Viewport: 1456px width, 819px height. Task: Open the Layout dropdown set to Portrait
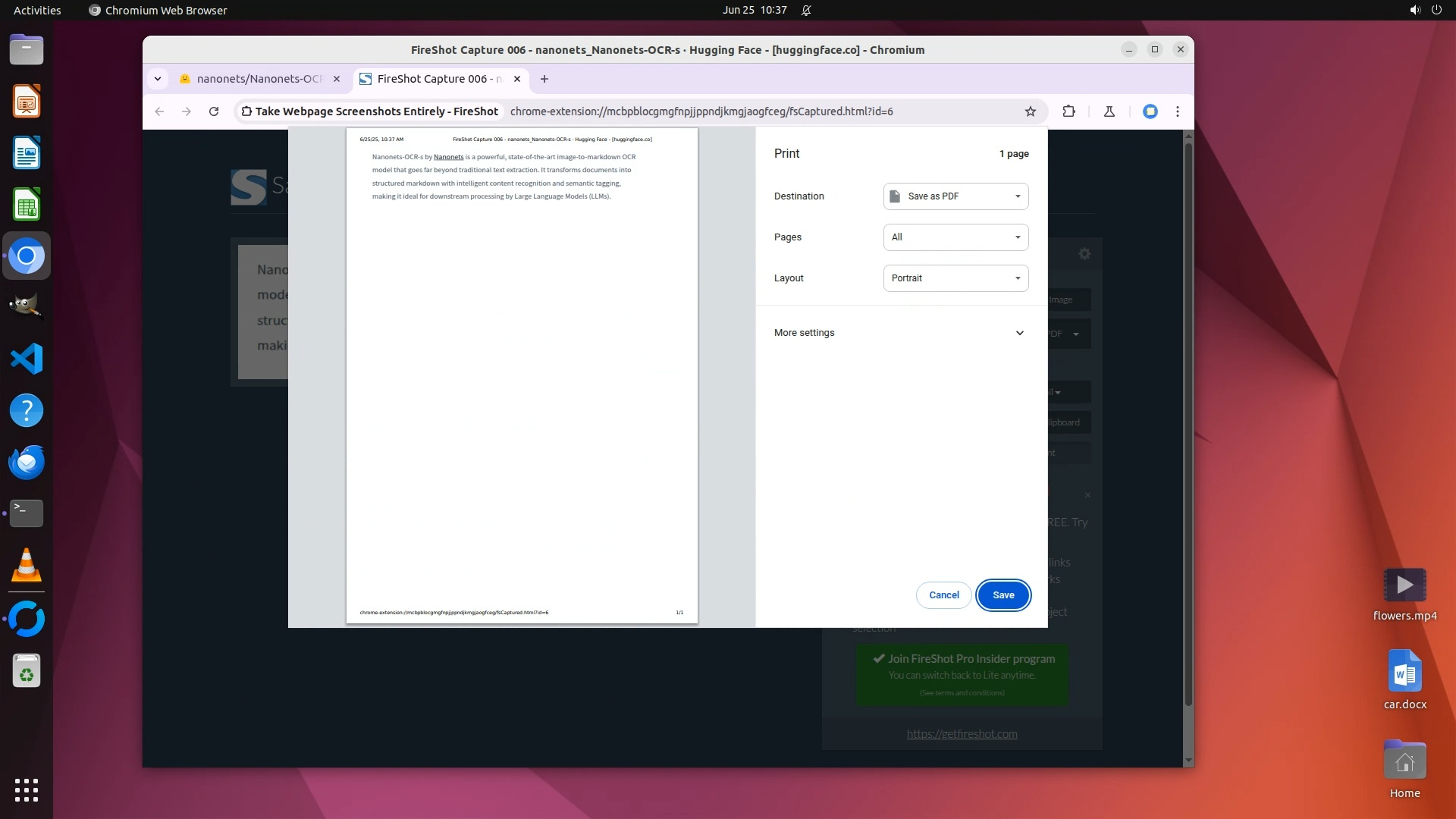click(955, 278)
